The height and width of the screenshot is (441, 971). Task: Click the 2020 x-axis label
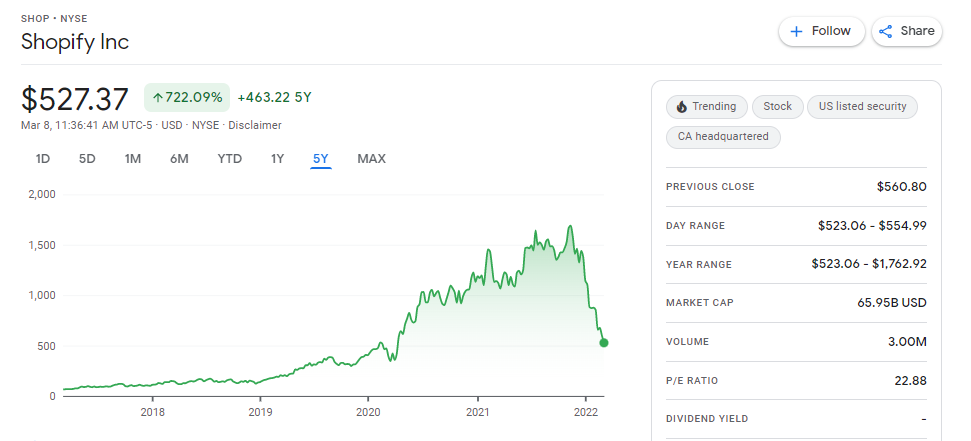tap(368, 411)
